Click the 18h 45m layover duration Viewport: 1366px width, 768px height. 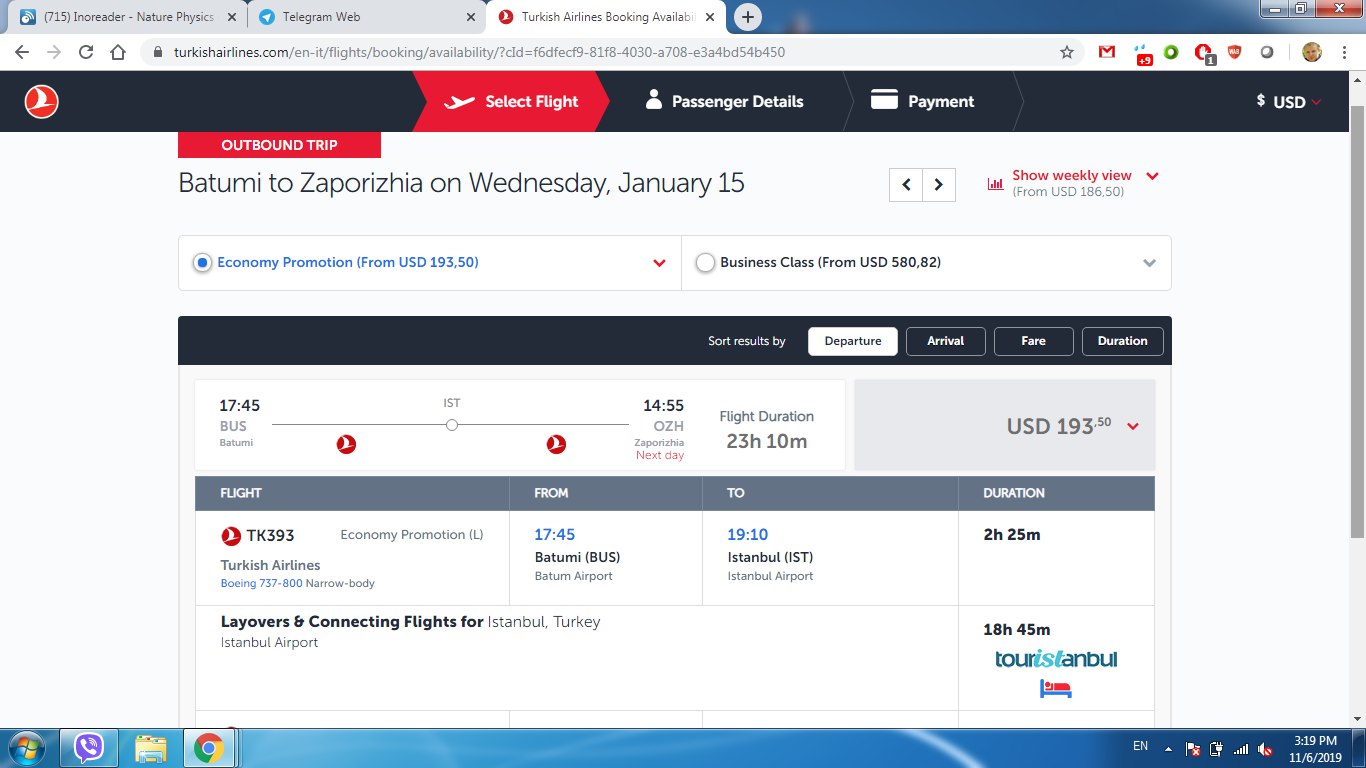(x=1017, y=630)
